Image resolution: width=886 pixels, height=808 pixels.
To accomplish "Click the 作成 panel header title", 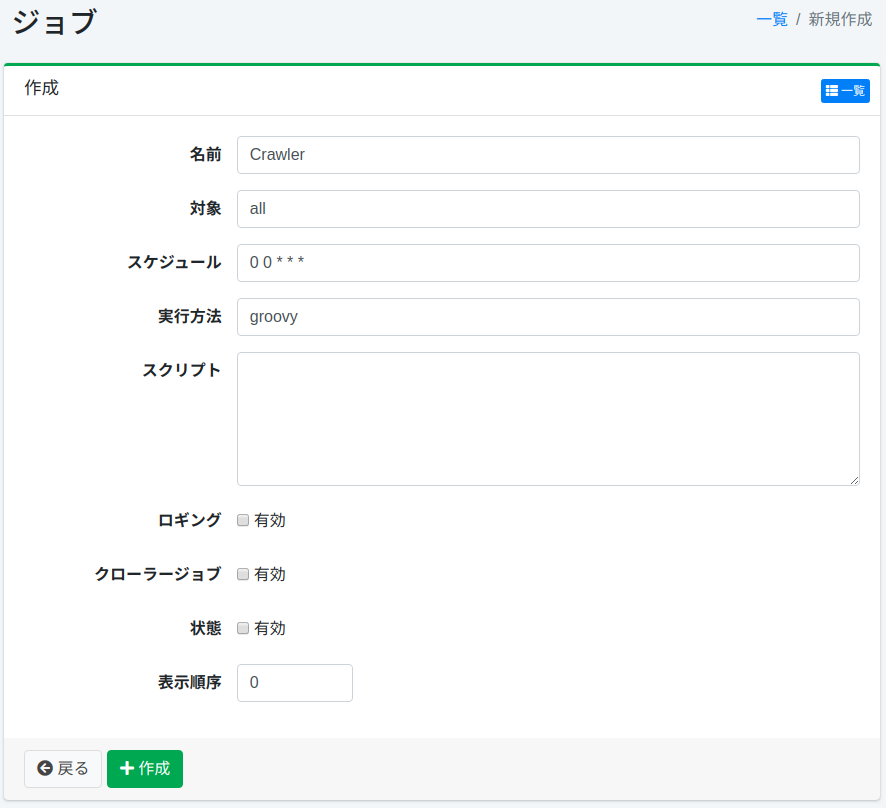I will point(42,88).
